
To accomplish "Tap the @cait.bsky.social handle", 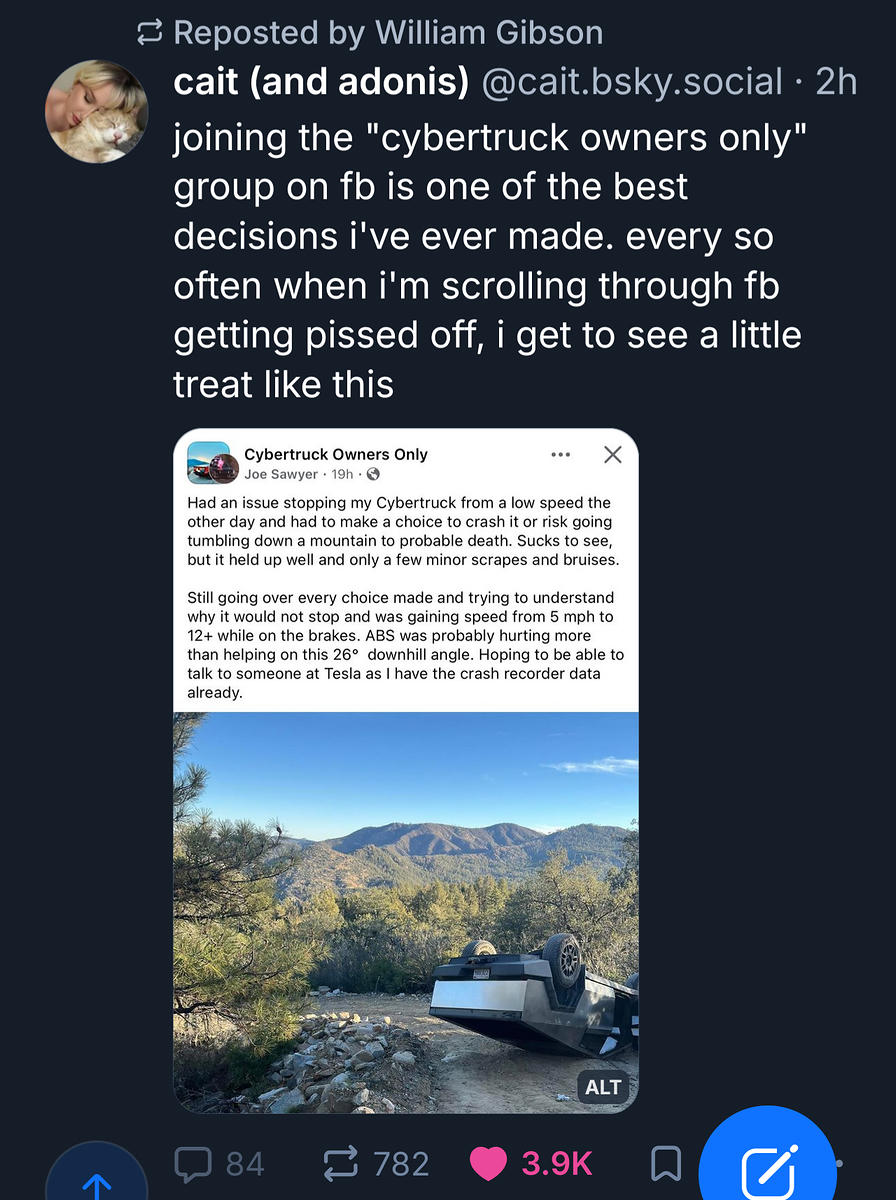I will (x=632, y=82).
